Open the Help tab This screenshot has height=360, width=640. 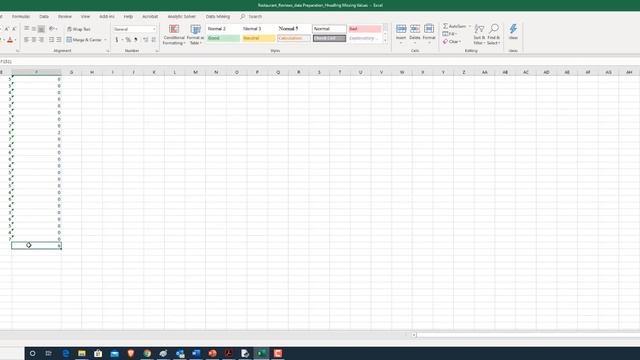[128, 17]
